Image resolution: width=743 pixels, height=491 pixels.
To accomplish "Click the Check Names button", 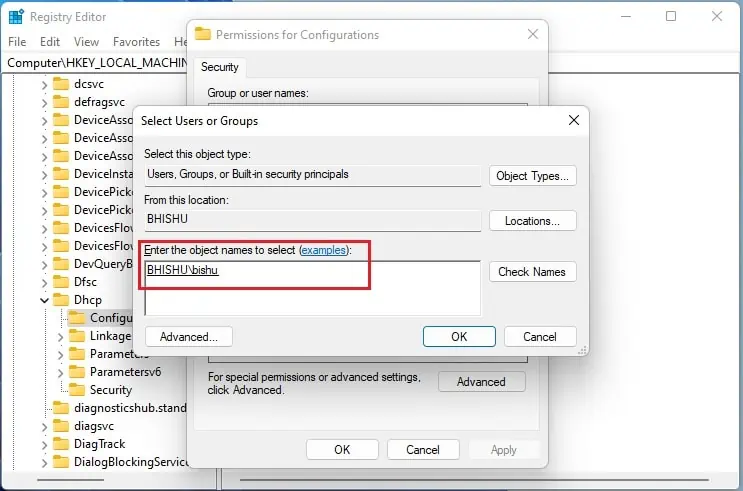I will pyautogui.click(x=533, y=272).
